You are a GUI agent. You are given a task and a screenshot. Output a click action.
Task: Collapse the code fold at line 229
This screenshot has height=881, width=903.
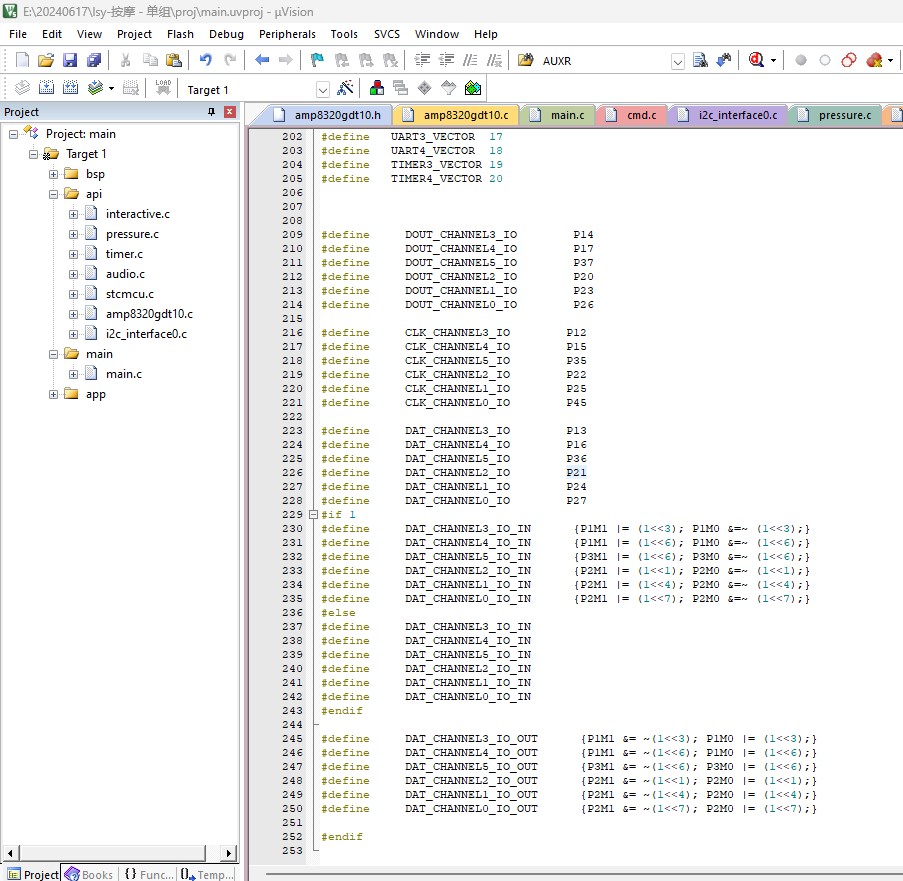click(313, 514)
